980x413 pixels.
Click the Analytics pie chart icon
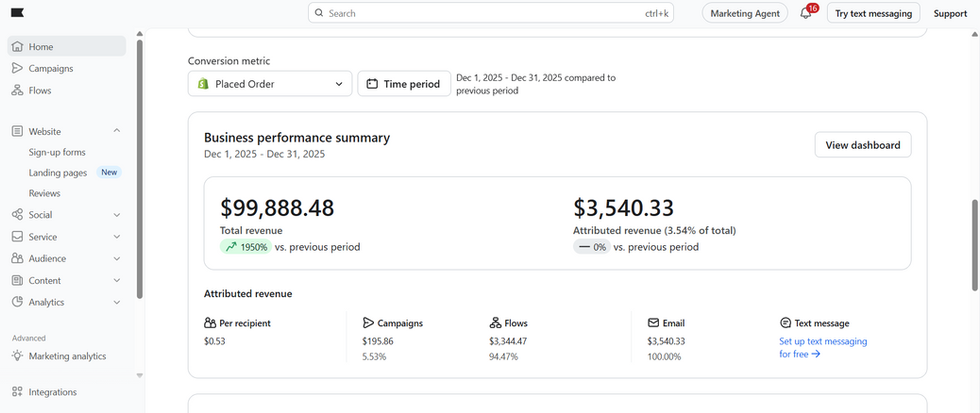[18, 302]
